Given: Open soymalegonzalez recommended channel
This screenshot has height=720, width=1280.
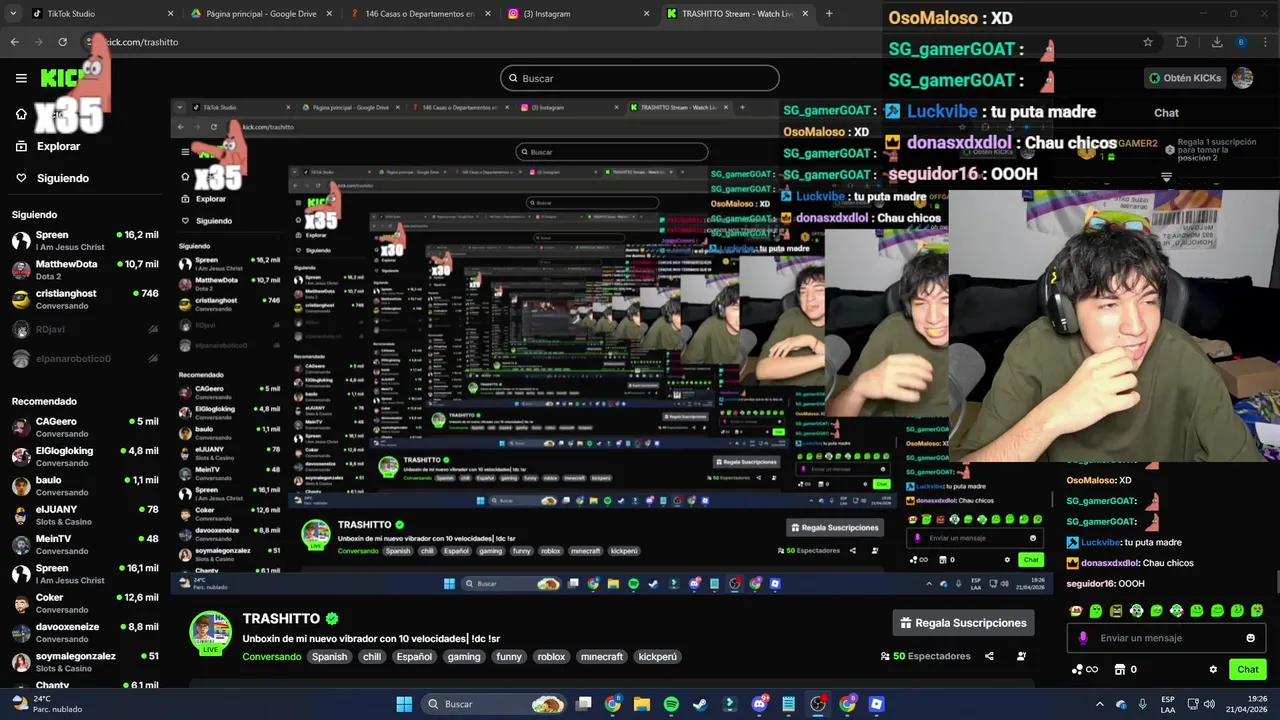Looking at the screenshot, I should 83,661.
